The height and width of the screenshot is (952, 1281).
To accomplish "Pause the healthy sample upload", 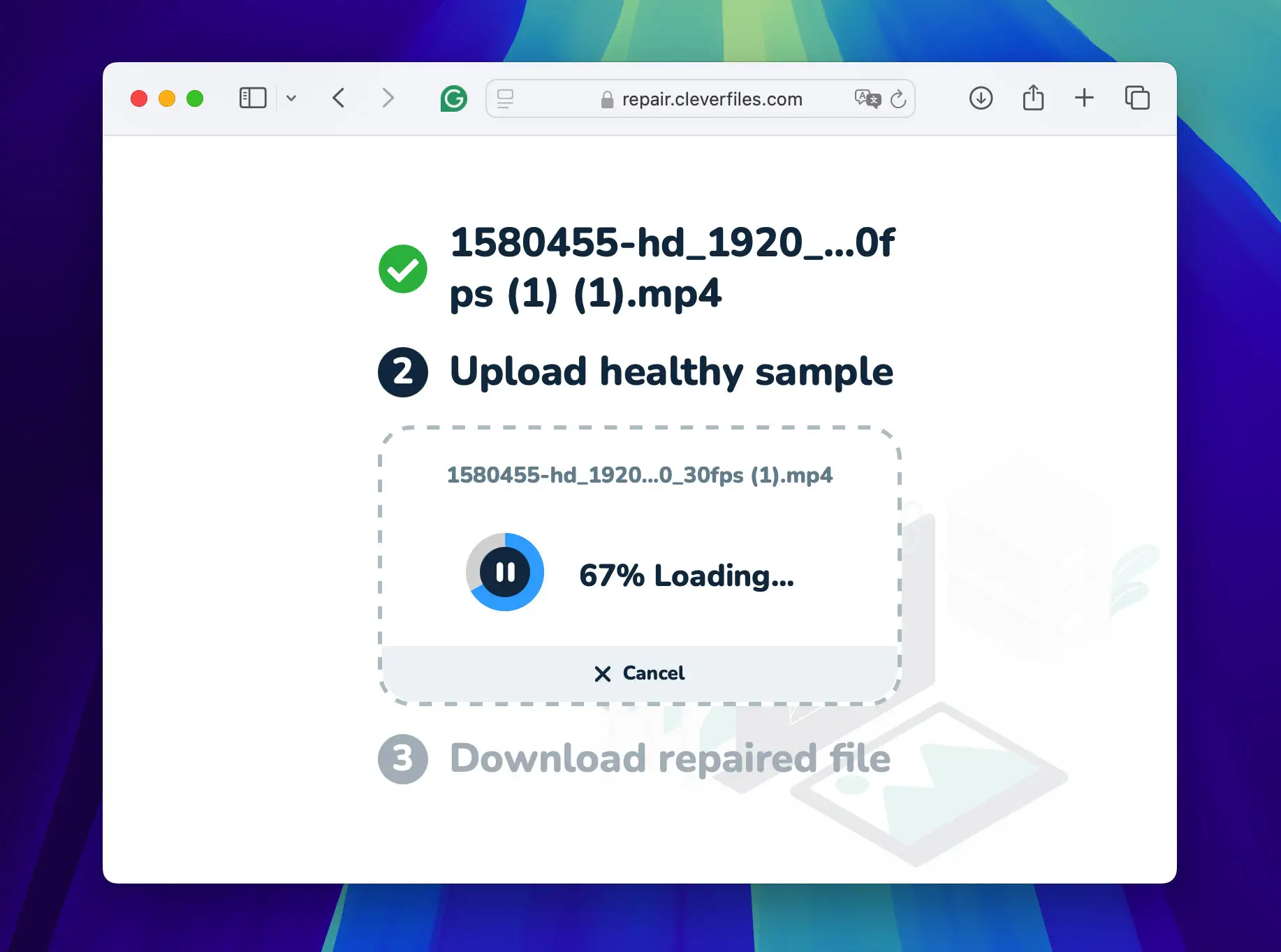I will point(505,572).
